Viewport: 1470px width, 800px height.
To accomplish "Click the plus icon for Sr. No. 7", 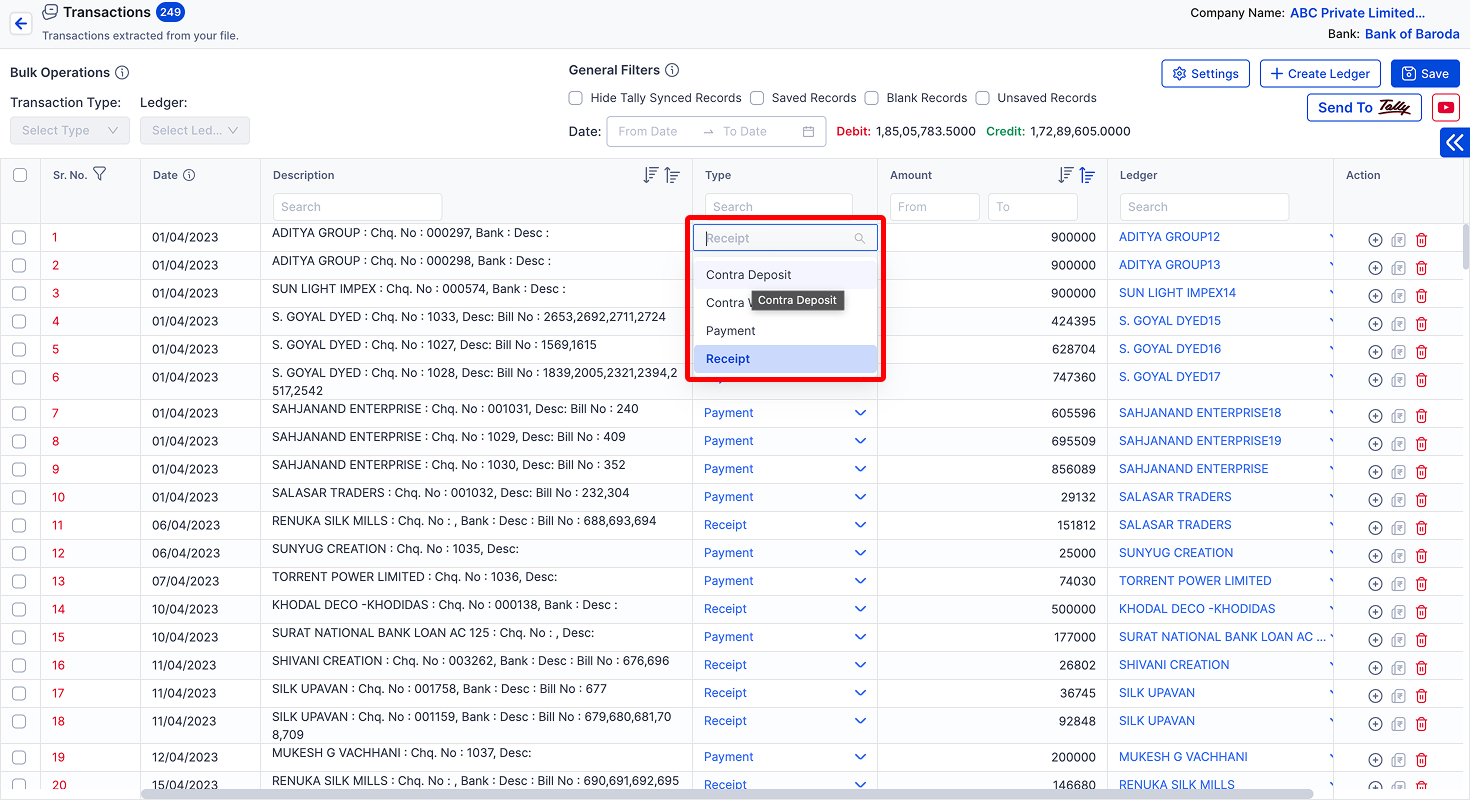I will [x=1375, y=416].
